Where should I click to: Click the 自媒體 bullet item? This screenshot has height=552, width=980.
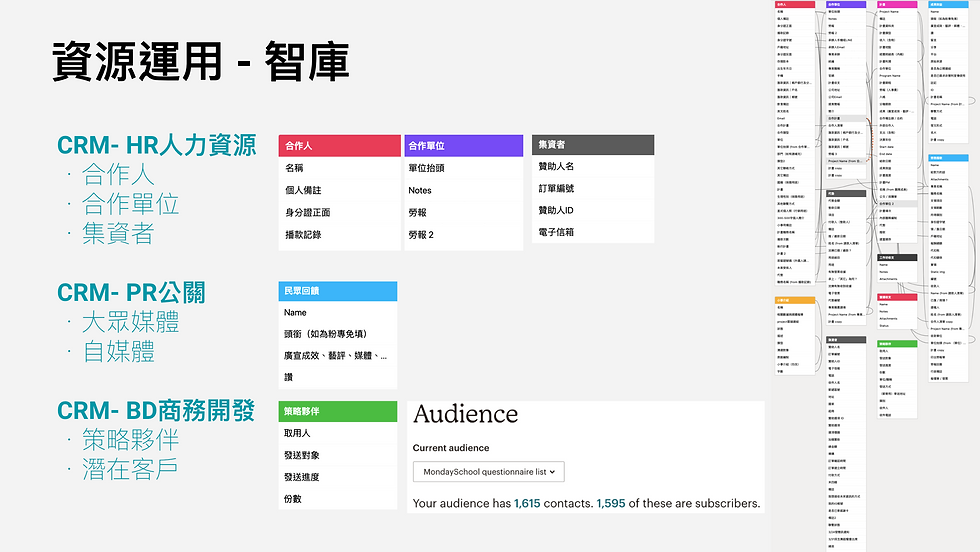[x=118, y=351]
